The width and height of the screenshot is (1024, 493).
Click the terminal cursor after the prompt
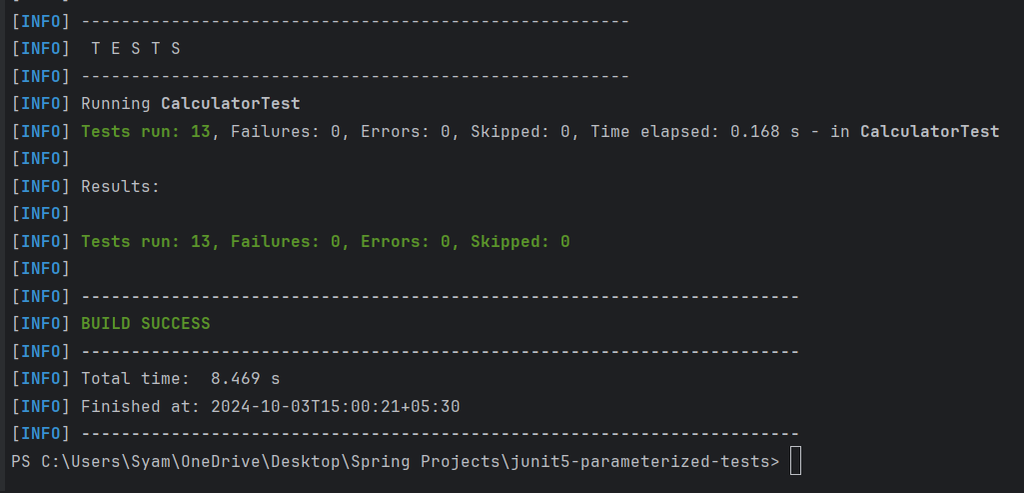click(795, 461)
